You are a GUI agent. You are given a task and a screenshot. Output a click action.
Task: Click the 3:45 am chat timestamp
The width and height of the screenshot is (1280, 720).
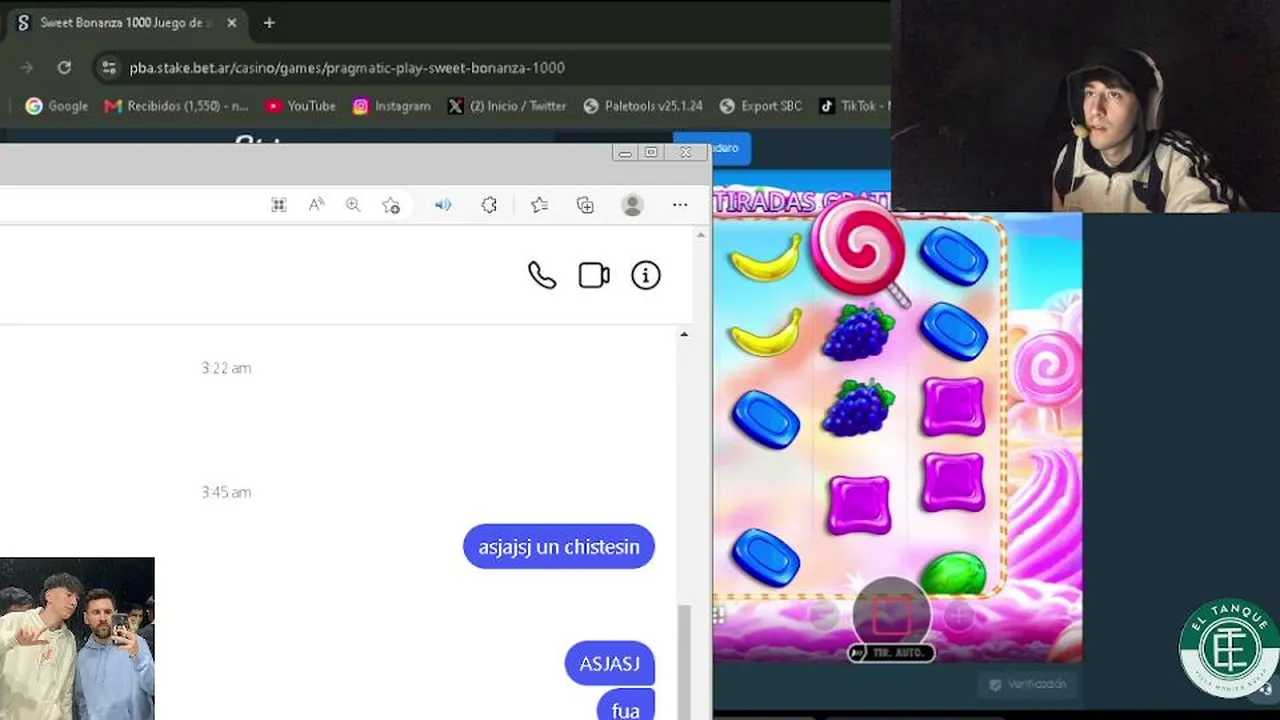pyautogui.click(x=226, y=492)
